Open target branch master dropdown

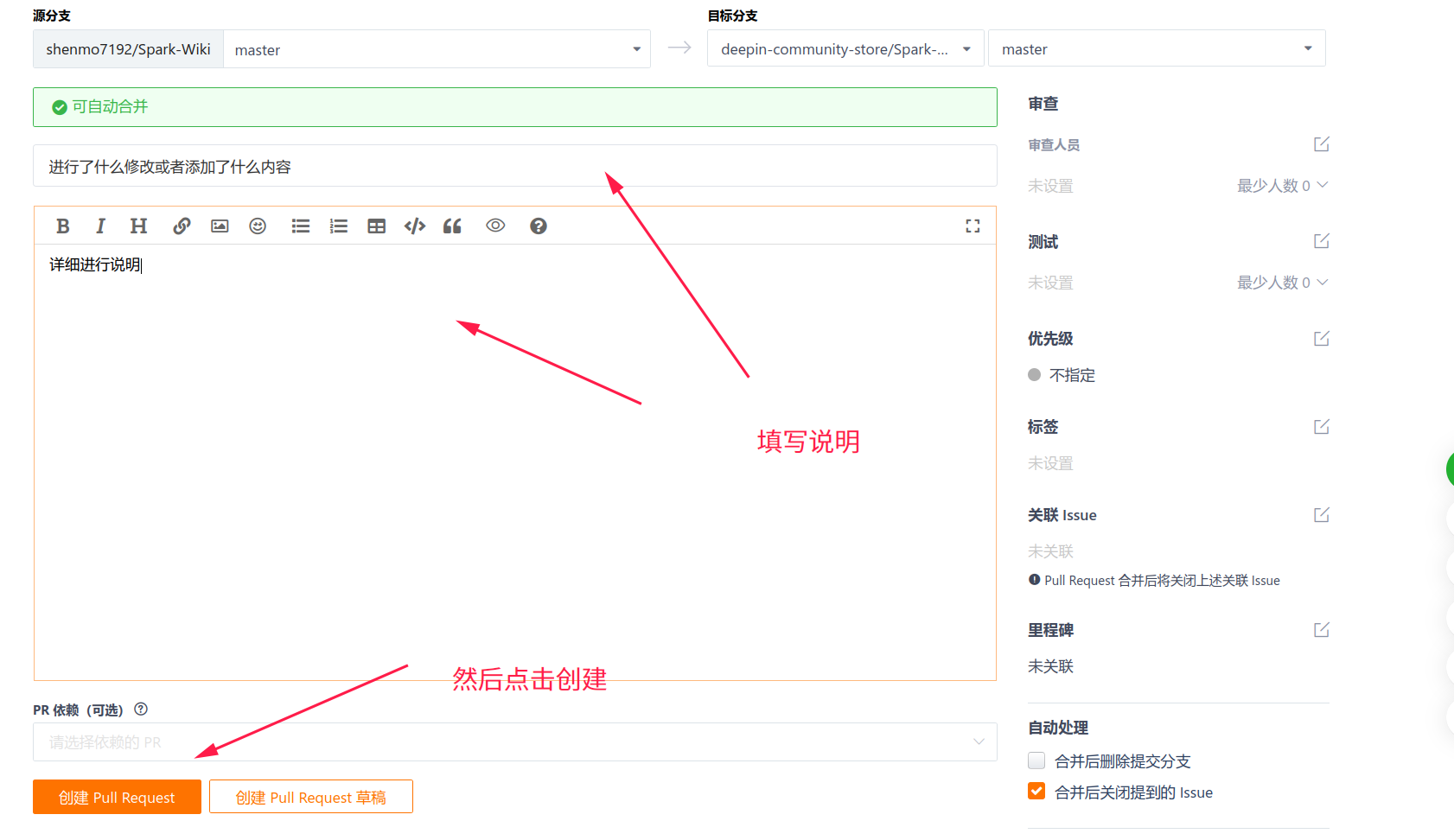click(1156, 49)
